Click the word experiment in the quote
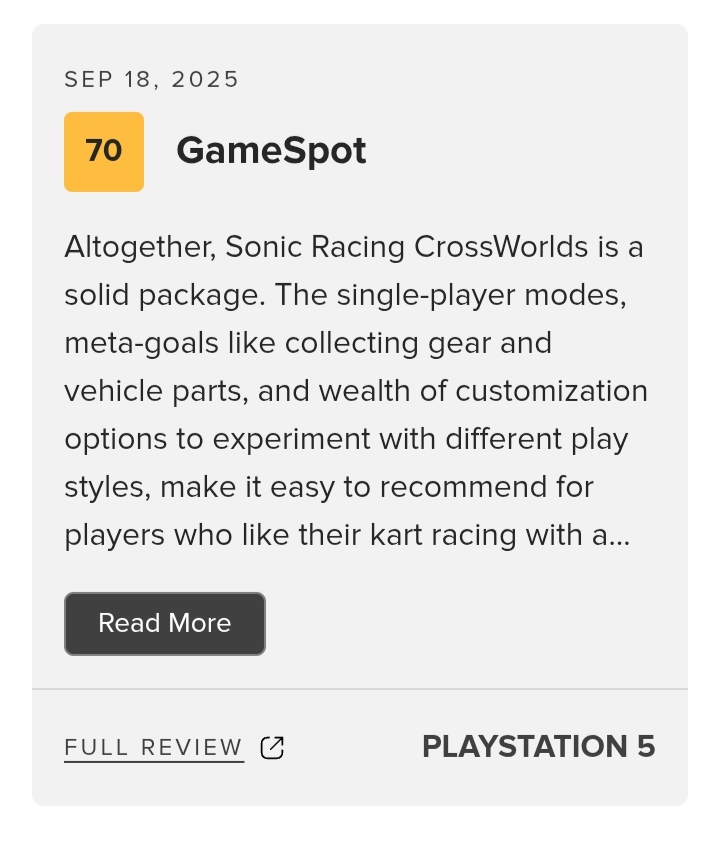720x848 pixels. pos(292,440)
